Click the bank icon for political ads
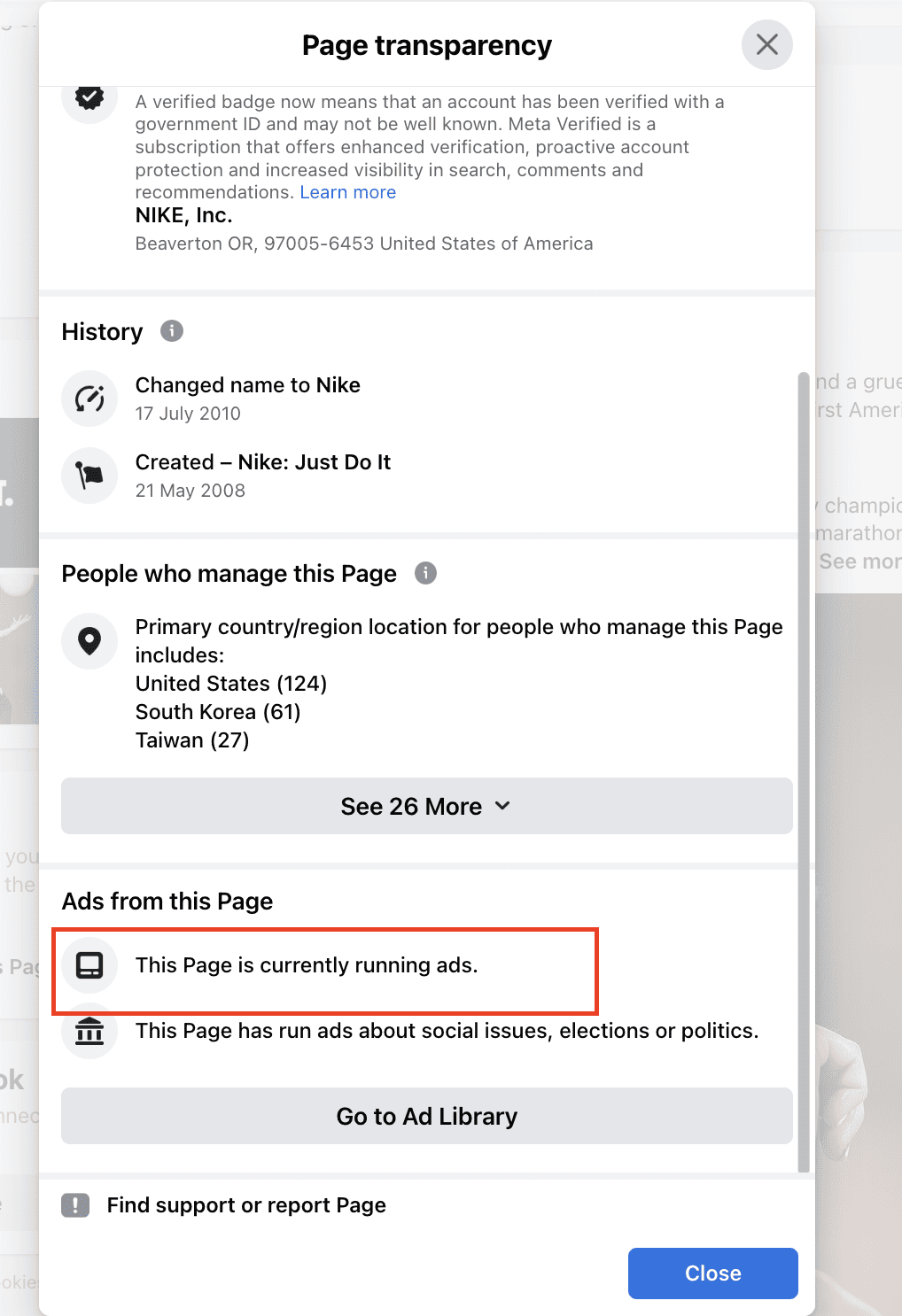902x1316 pixels. pos(89,1031)
